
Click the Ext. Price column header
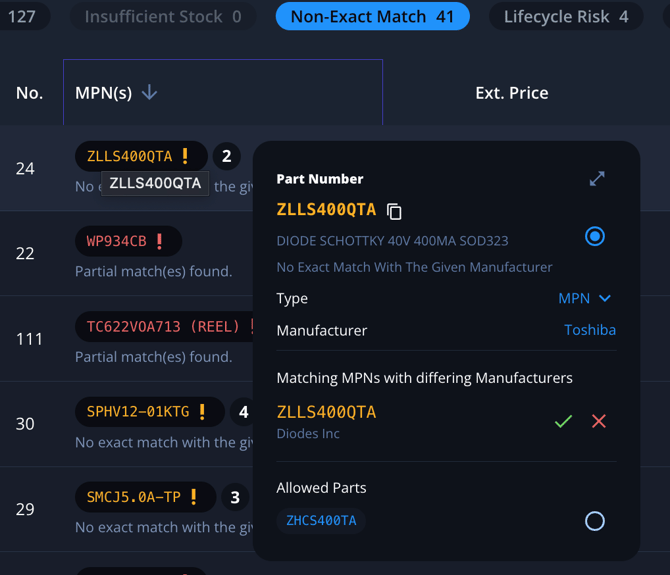pos(512,93)
